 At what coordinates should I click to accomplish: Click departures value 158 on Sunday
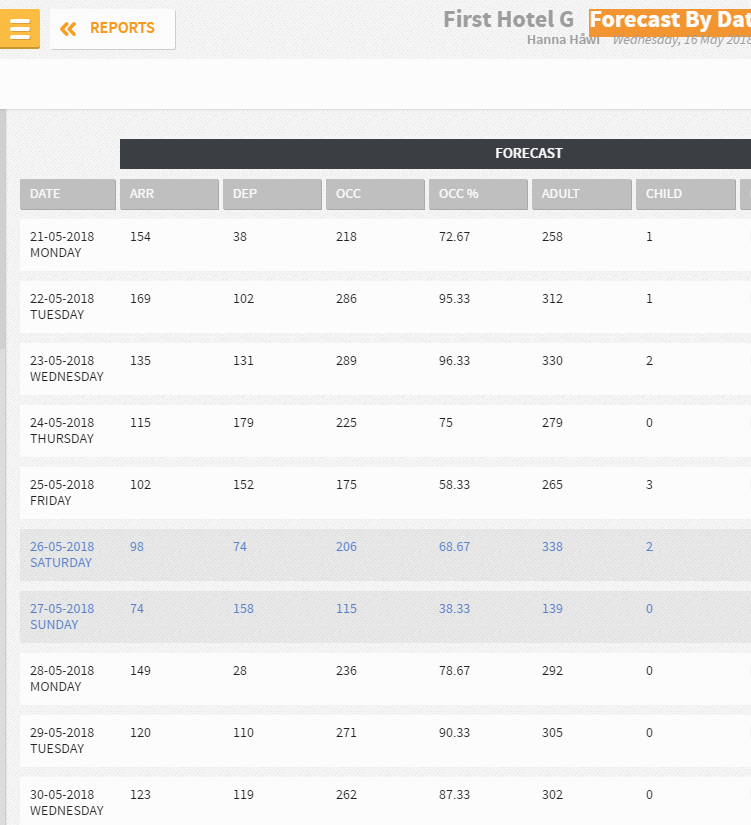pyautogui.click(x=244, y=609)
